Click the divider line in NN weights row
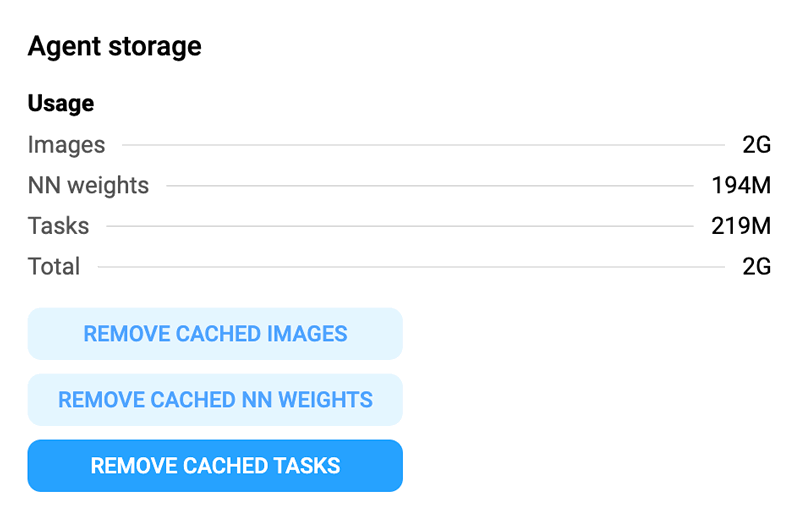 [x=430, y=186]
